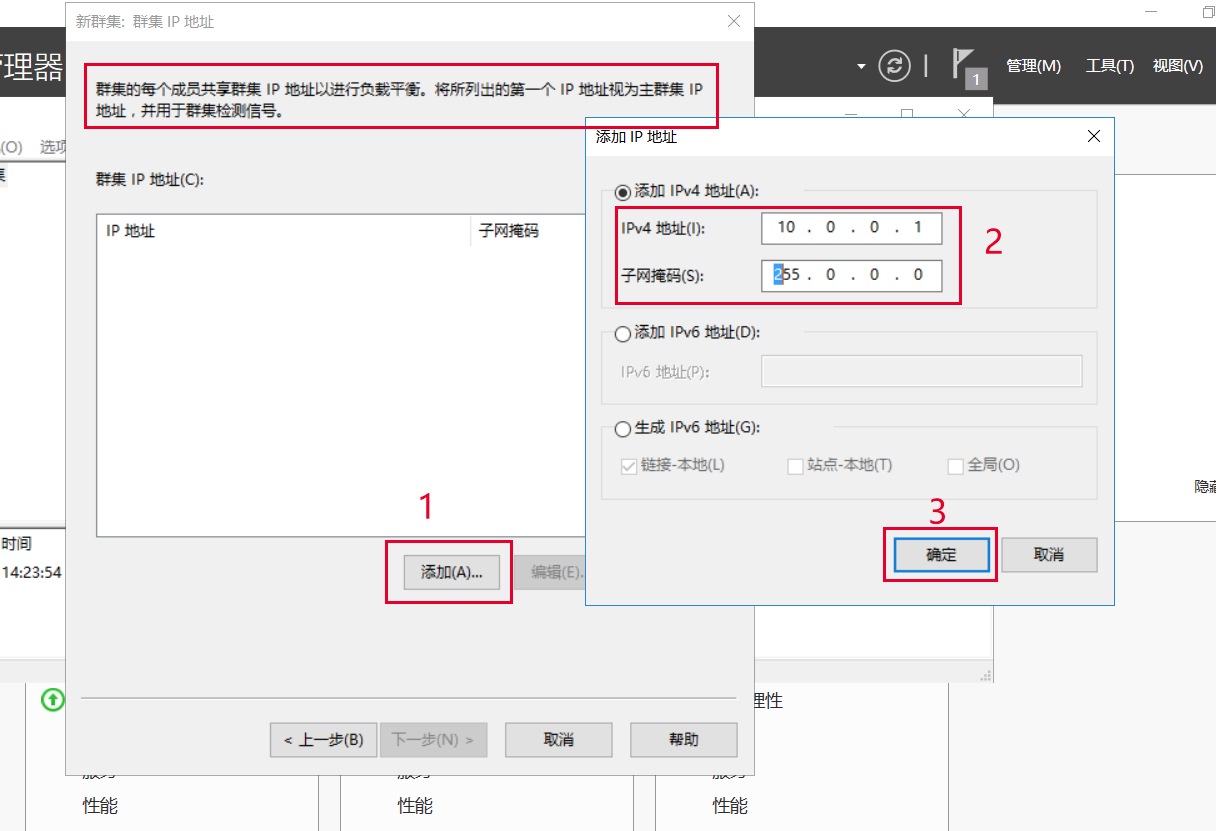Toggle the 站点-本地 checkbox

click(796, 466)
